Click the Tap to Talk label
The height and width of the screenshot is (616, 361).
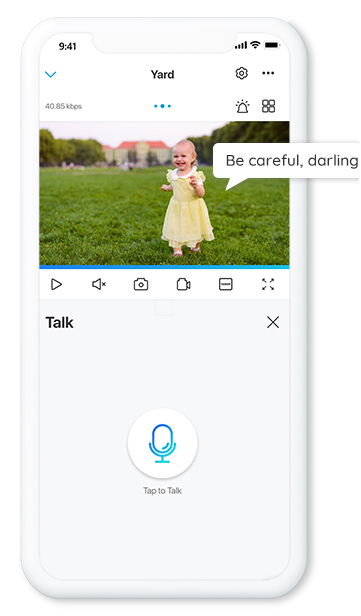pos(163,491)
